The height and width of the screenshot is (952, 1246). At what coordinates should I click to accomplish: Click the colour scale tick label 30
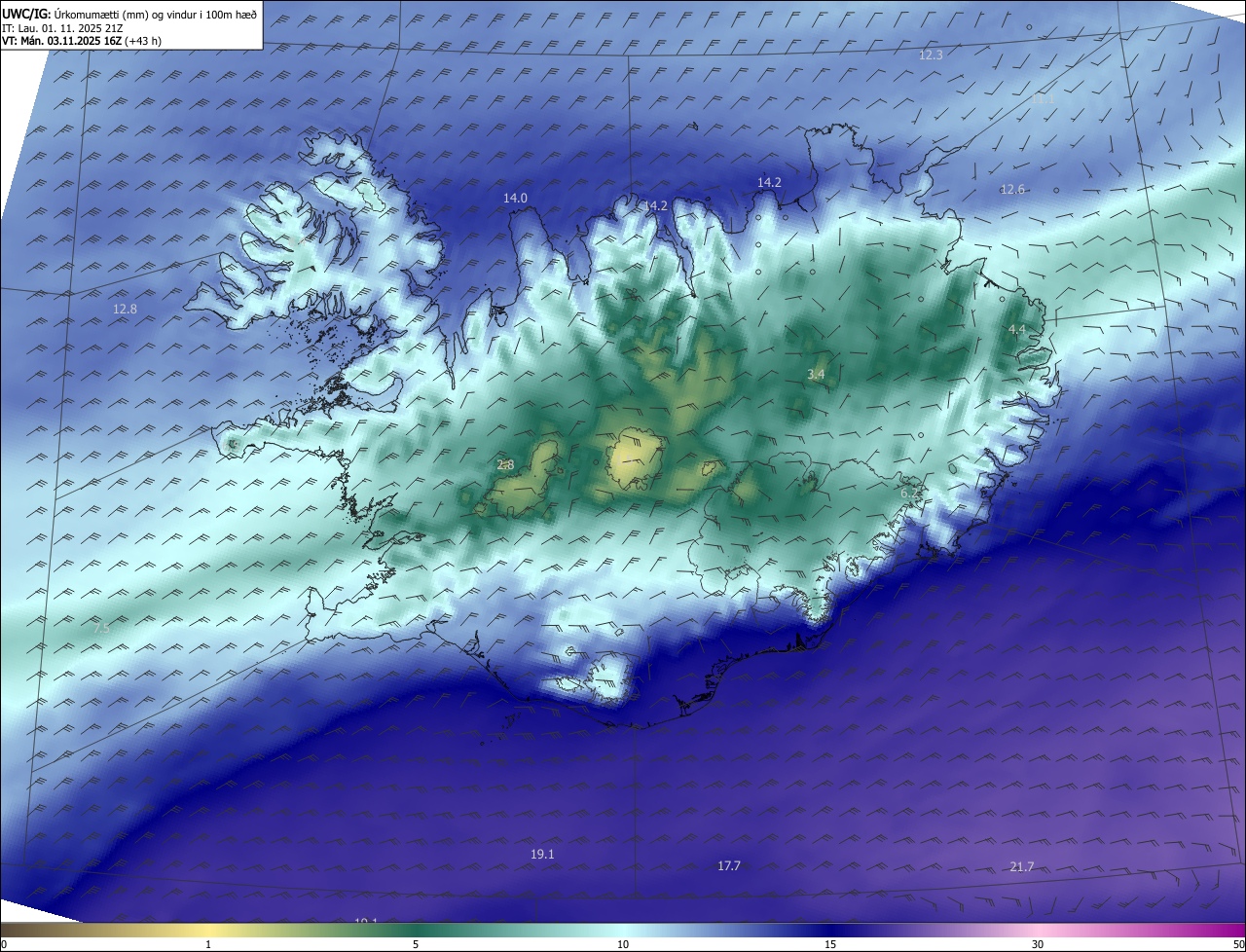pos(1038,944)
